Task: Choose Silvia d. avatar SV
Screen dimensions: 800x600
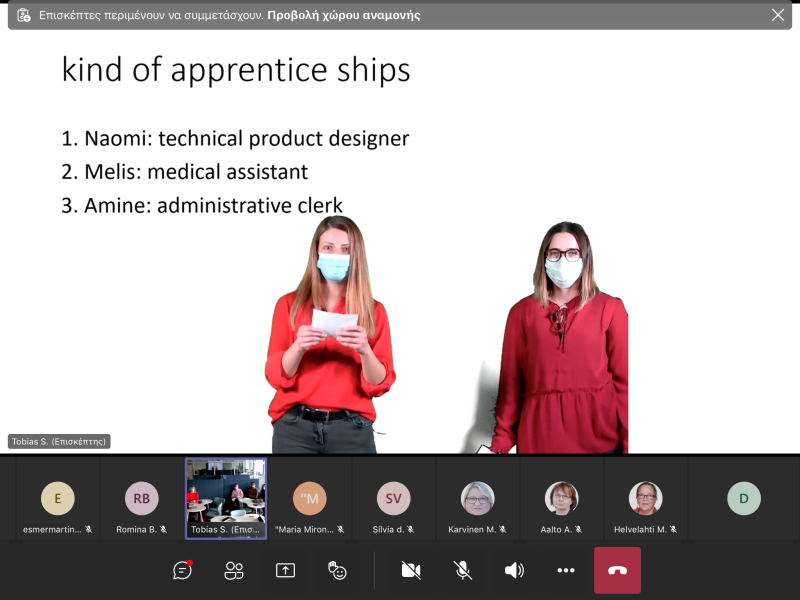Action: 394,498
